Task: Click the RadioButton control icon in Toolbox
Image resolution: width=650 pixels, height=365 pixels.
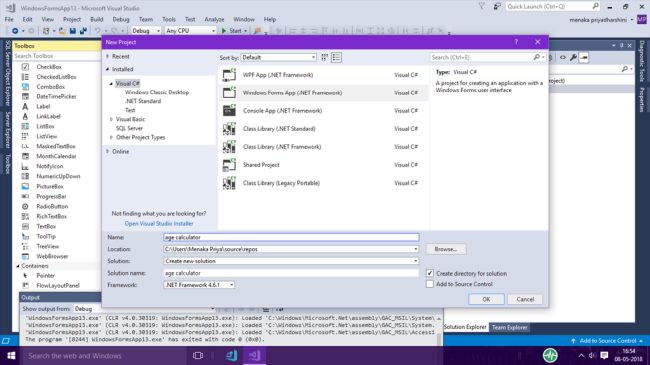Action: [x=25, y=207]
